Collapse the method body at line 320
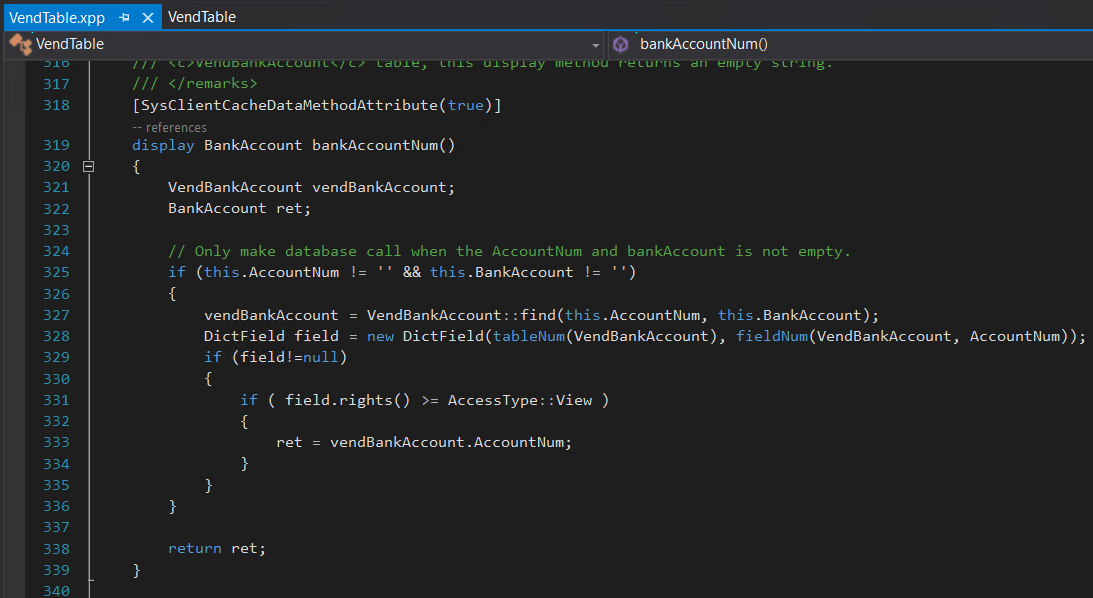The width and height of the screenshot is (1093, 598). pos(89,167)
